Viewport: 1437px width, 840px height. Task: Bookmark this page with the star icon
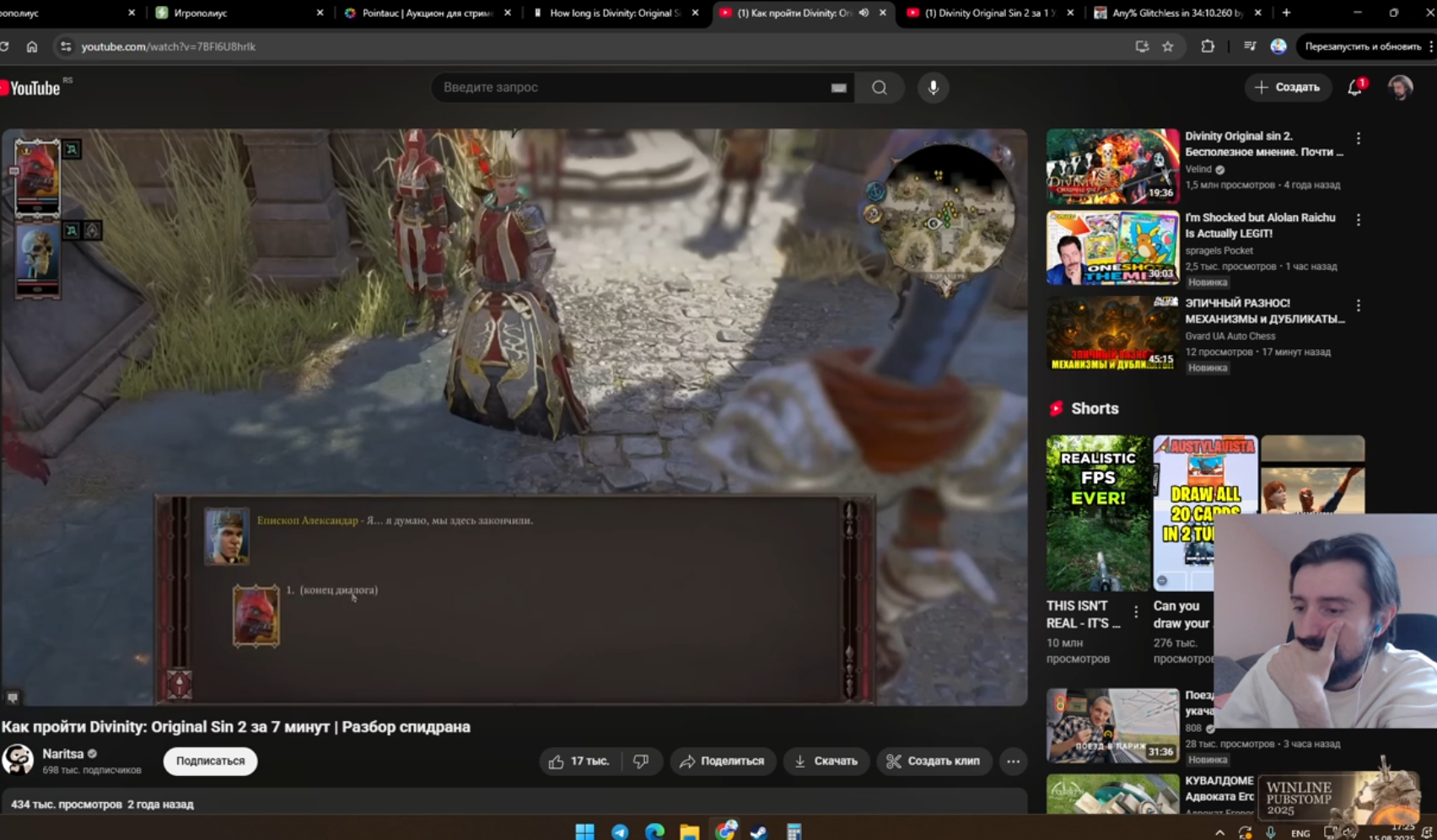click(x=1168, y=46)
